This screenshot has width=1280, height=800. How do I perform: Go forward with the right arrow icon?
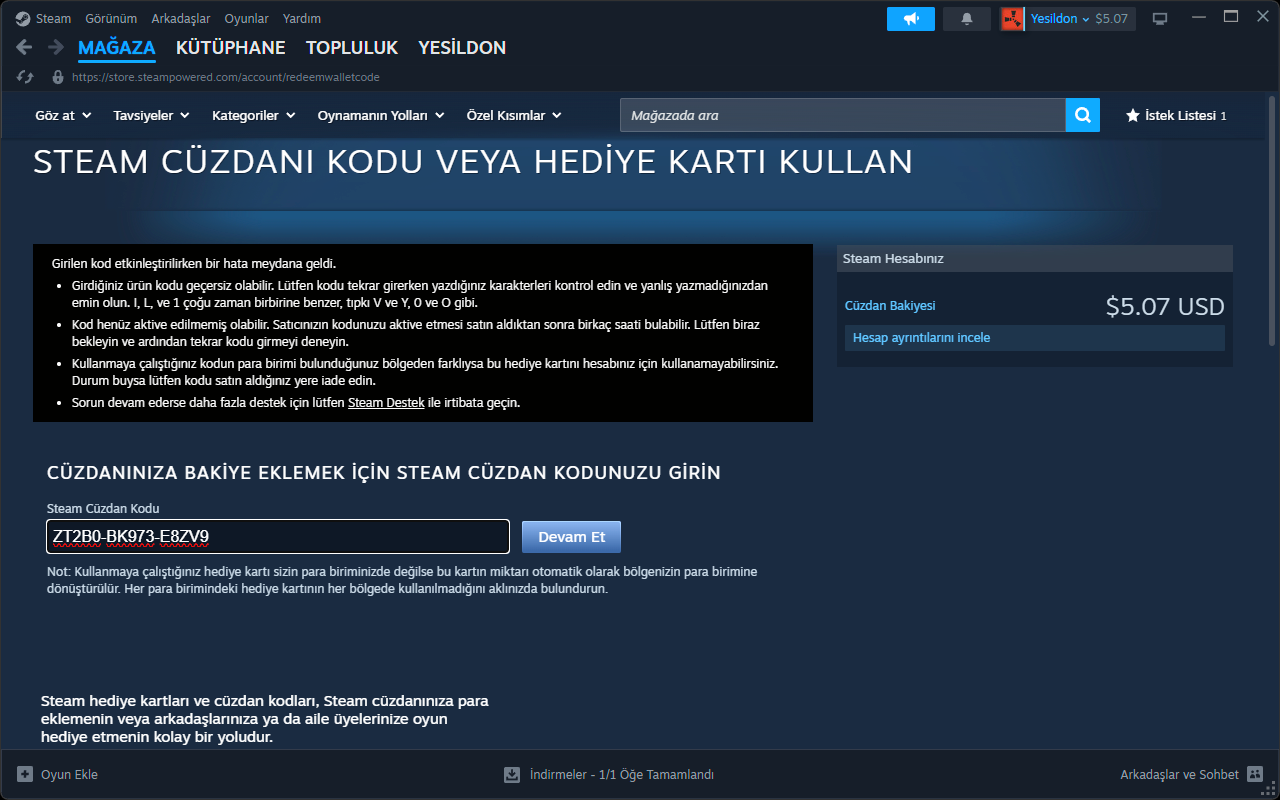(55, 47)
